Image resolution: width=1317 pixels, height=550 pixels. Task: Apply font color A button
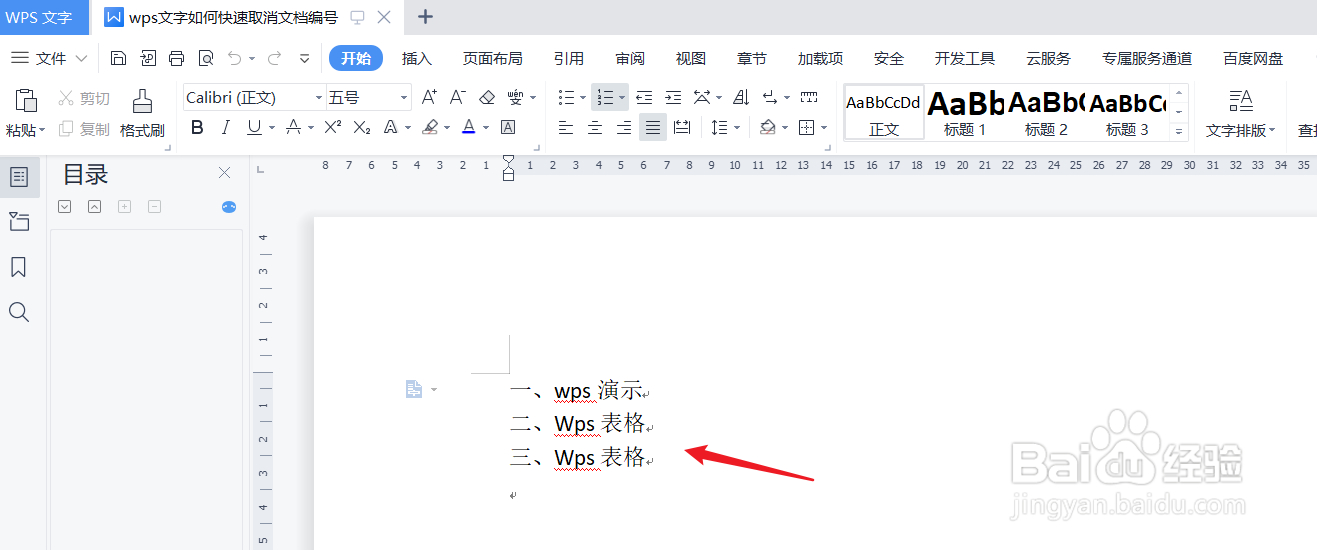click(x=469, y=127)
